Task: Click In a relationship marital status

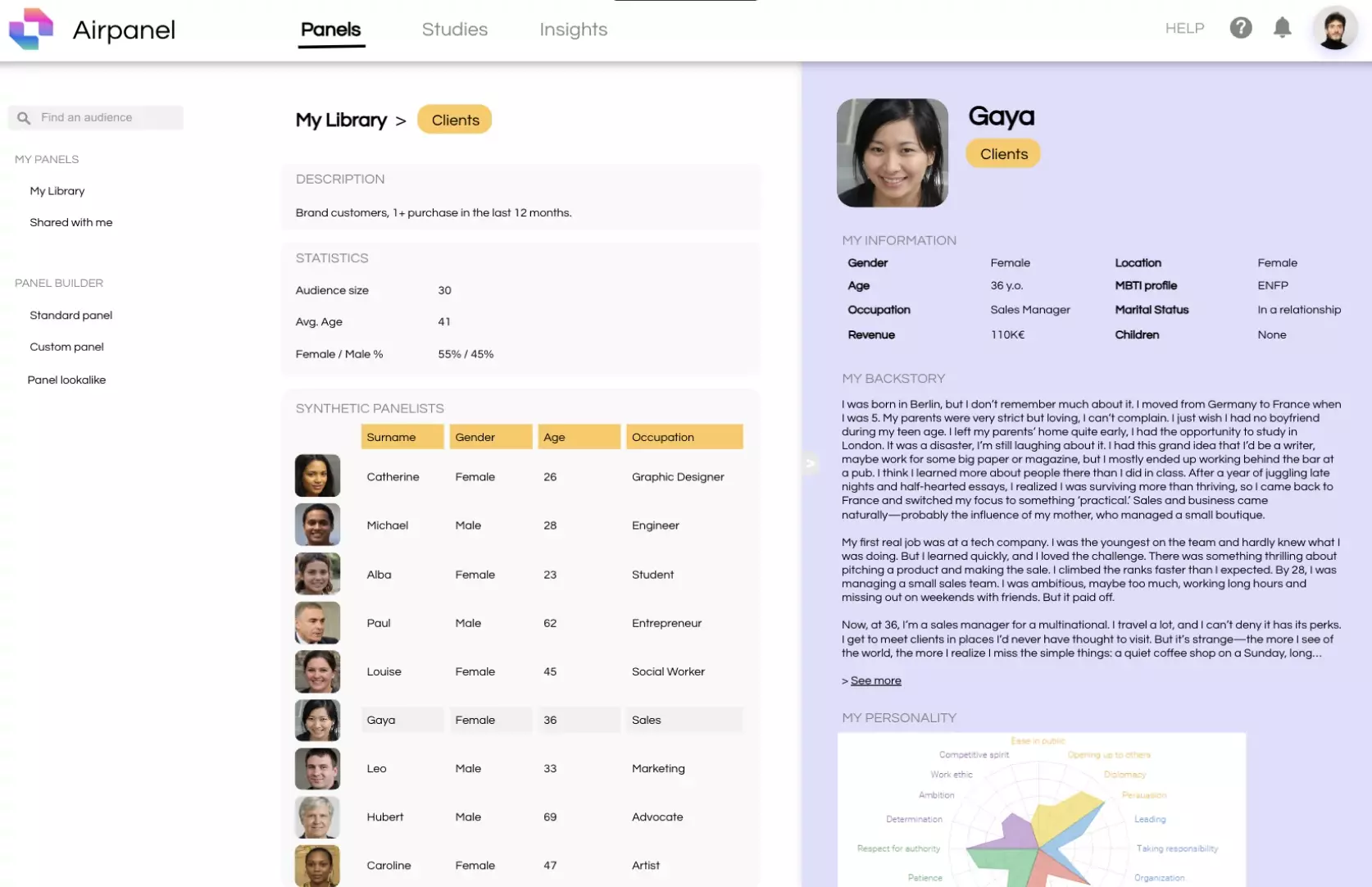Action: (1299, 310)
